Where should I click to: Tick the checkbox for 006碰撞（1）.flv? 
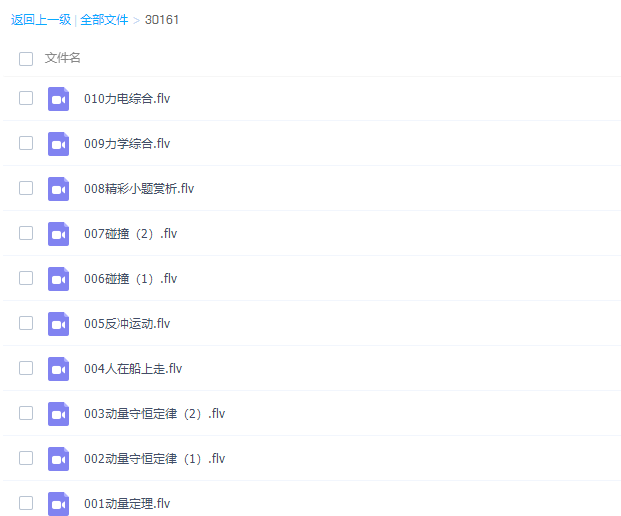26,278
